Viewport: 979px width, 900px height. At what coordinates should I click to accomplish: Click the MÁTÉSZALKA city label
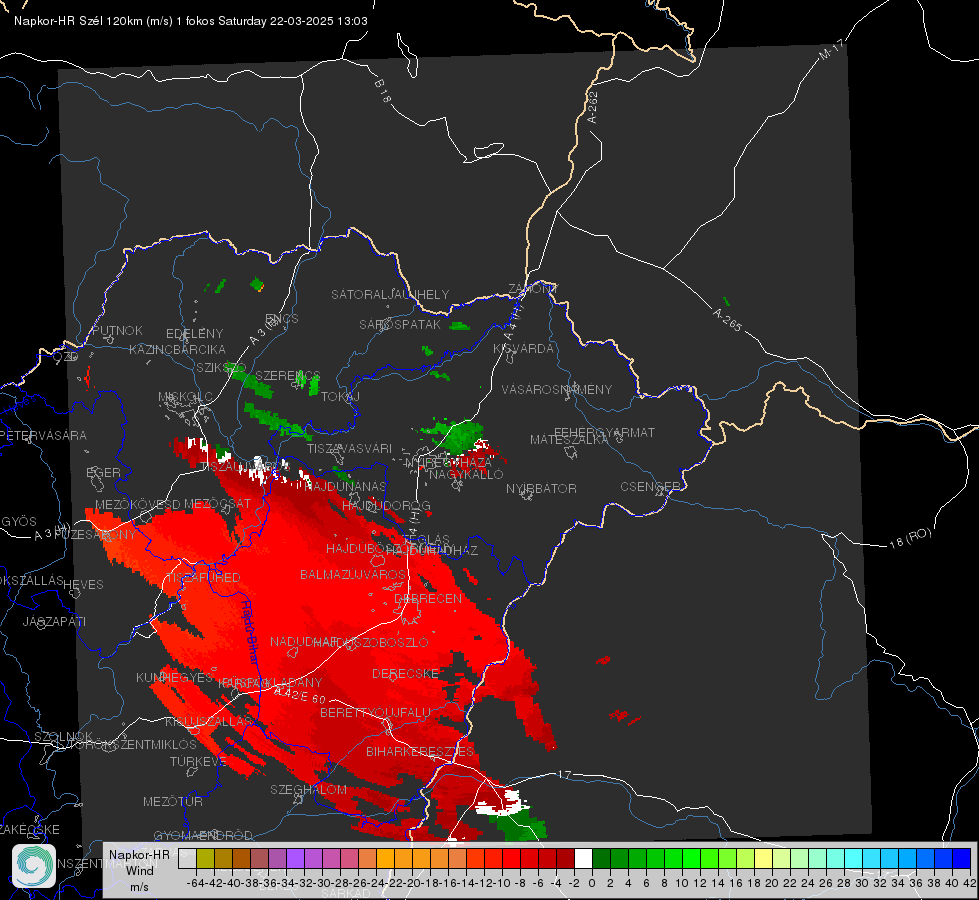point(569,440)
